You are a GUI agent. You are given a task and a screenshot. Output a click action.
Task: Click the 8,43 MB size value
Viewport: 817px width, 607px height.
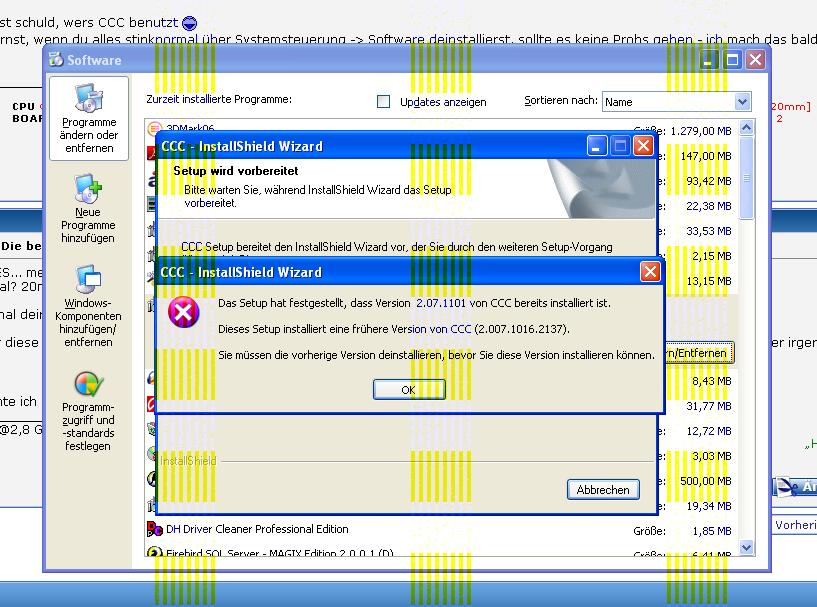click(x=712, y=381)
